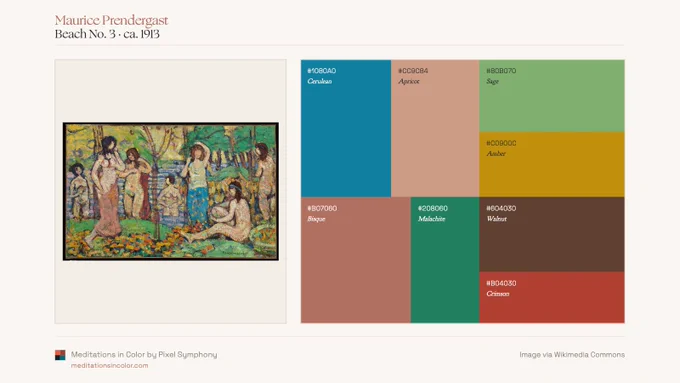Image resolution: width=680 pixels, height=383 pixels.
Task: Choose the Malachite green color swatch
Action: tap(445, 260)
